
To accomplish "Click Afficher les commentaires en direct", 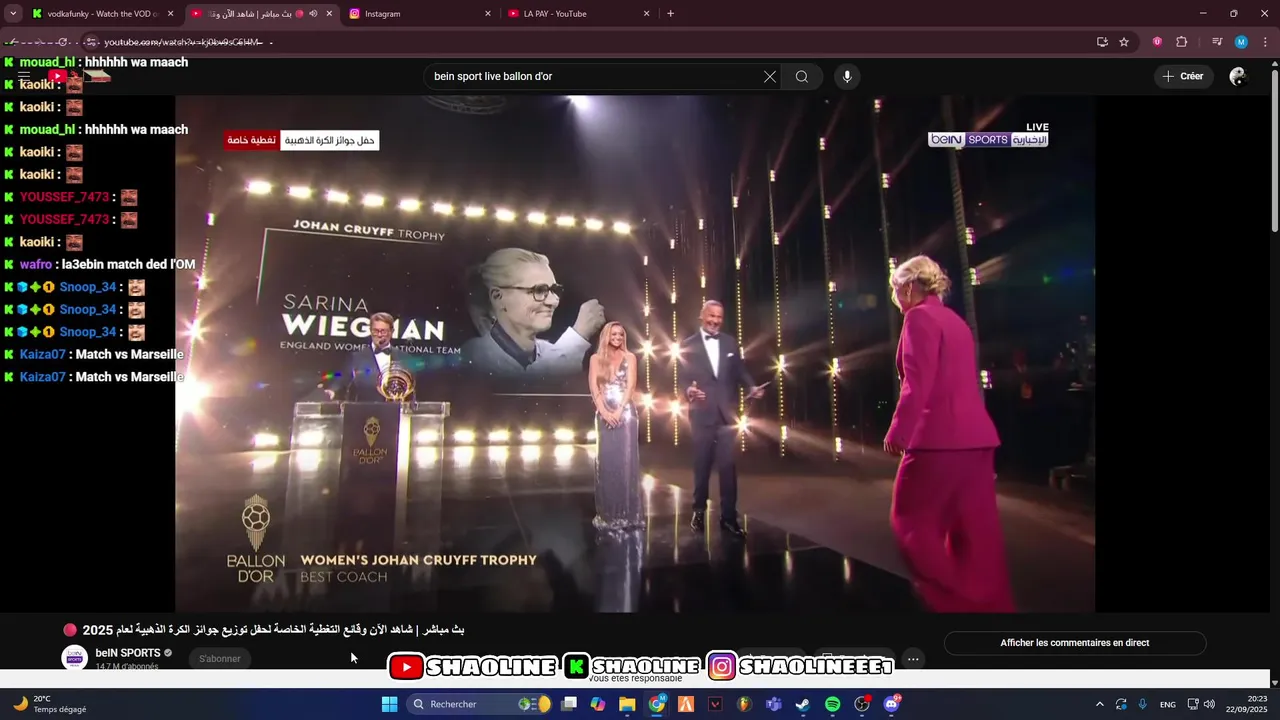I will tap(1075, 643).
